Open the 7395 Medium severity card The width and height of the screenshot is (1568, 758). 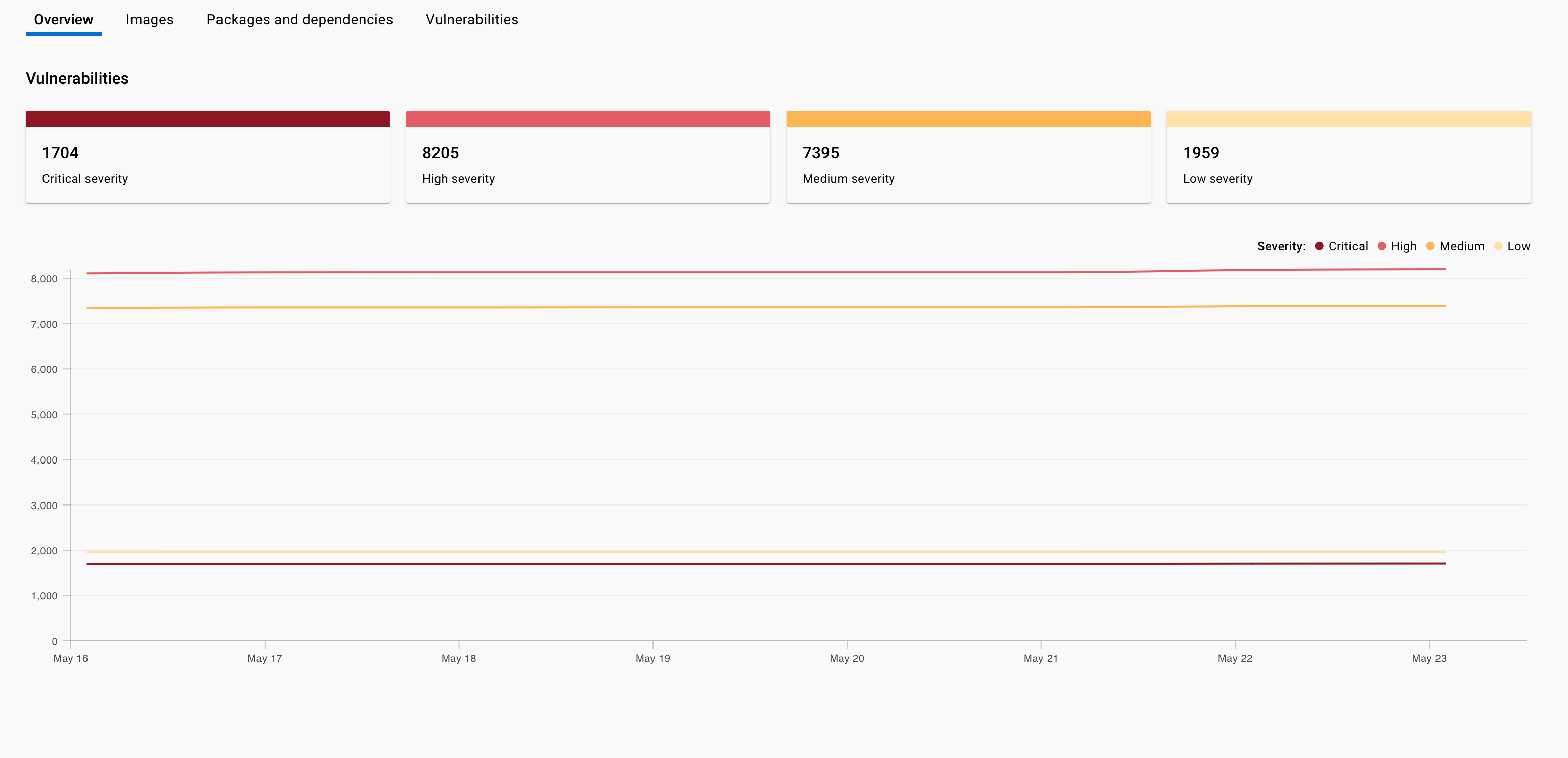969,157
